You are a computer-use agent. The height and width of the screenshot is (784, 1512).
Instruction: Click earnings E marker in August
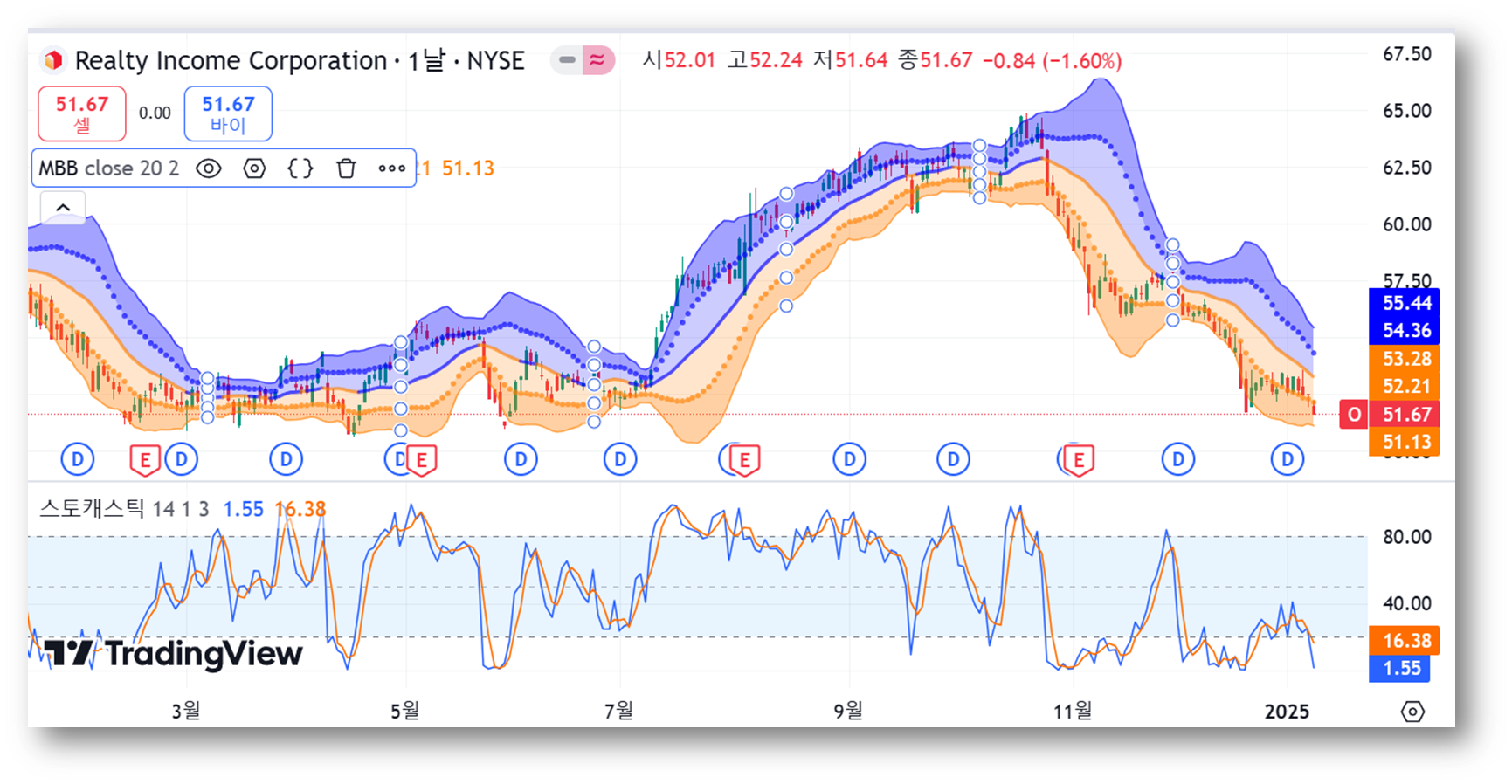pos(745,460)
